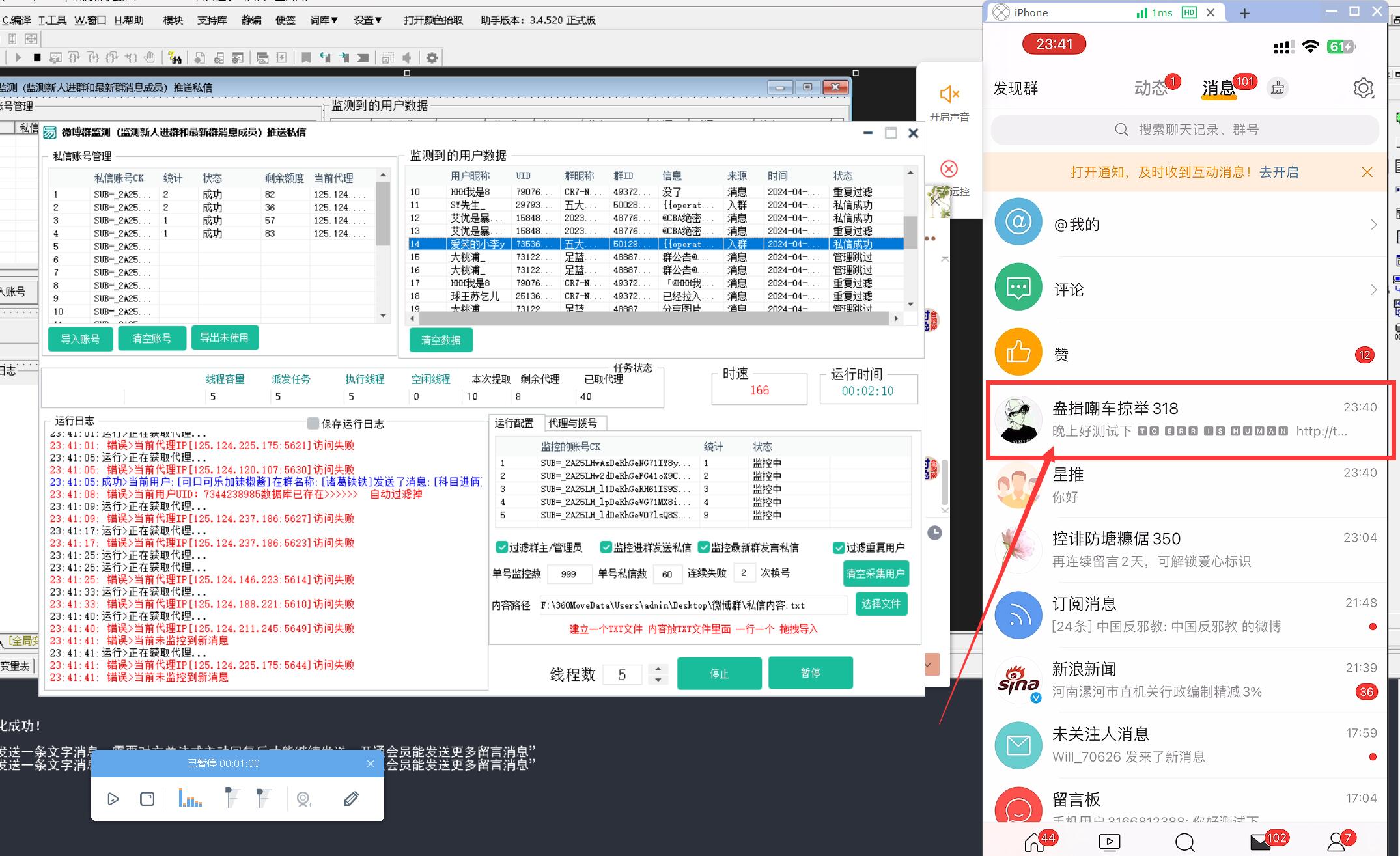The height and width of the screenshot is (856, 1400).
Task: Click the 去开启 notification link
Action: point(1278,173)
